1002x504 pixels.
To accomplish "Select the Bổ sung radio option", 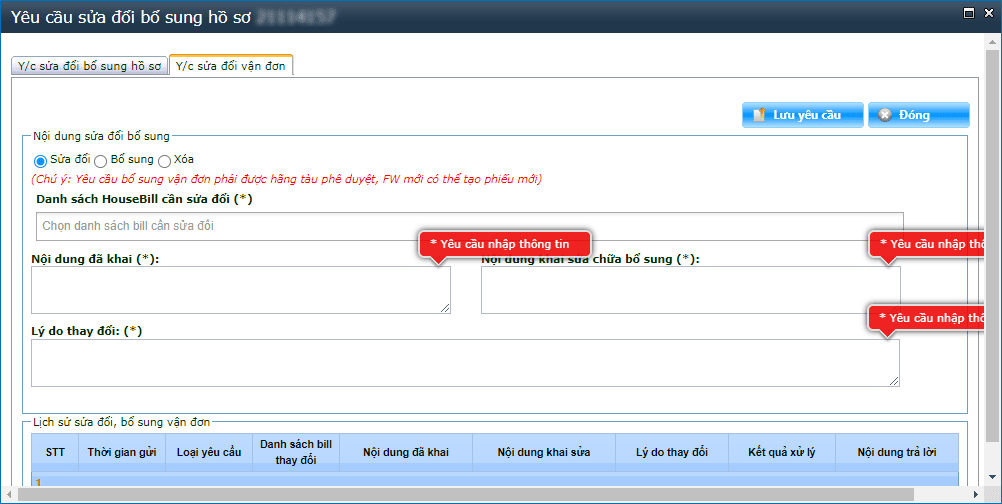I will (x=101, y=160).
